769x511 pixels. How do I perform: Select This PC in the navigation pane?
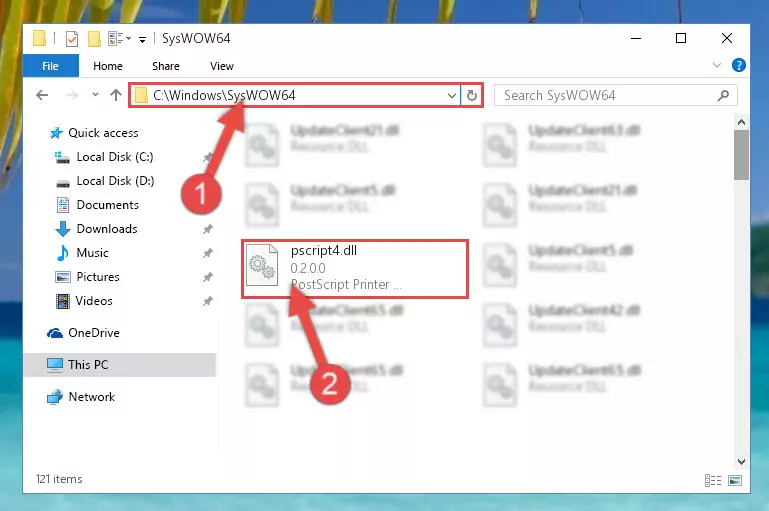pos(119,365)
